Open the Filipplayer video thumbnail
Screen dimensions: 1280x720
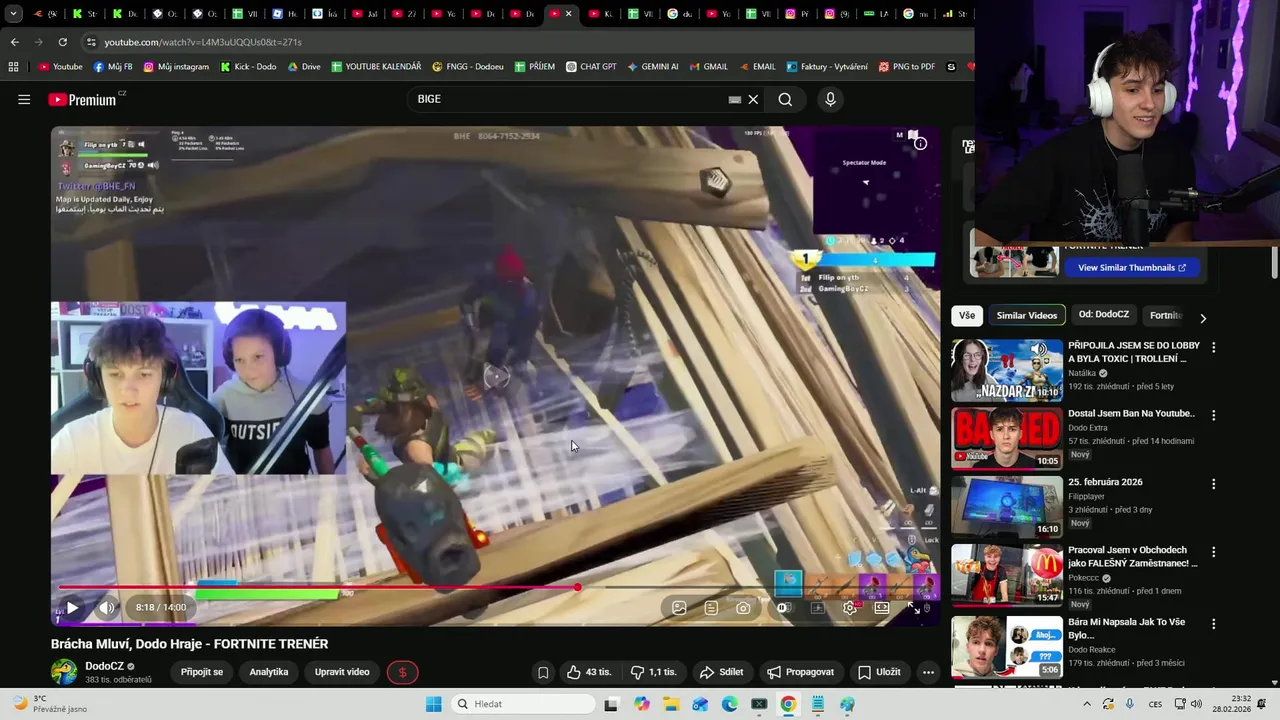[x=1007, y=507]
